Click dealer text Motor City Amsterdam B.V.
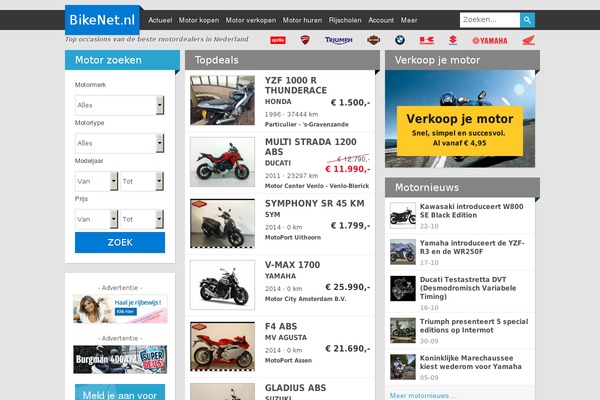Screen dimensions: 600x400 tap(305, 299)
